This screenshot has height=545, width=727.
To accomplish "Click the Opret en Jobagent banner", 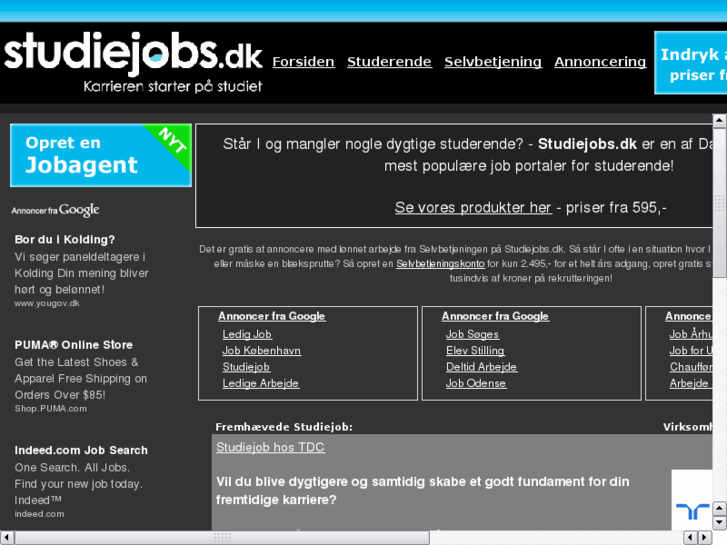I will pyautogui.click(x=101, y=155).
